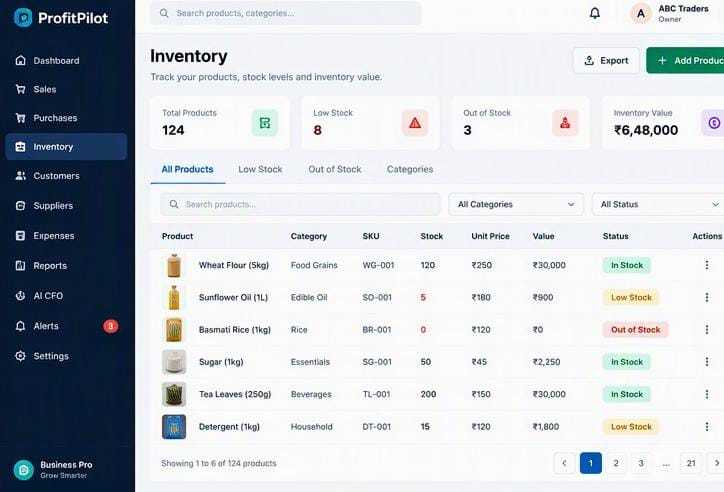This screenshot has height=492, width=724.
Task: Click the Sunflower Oil product thumbnail
Action: point(174,298)
